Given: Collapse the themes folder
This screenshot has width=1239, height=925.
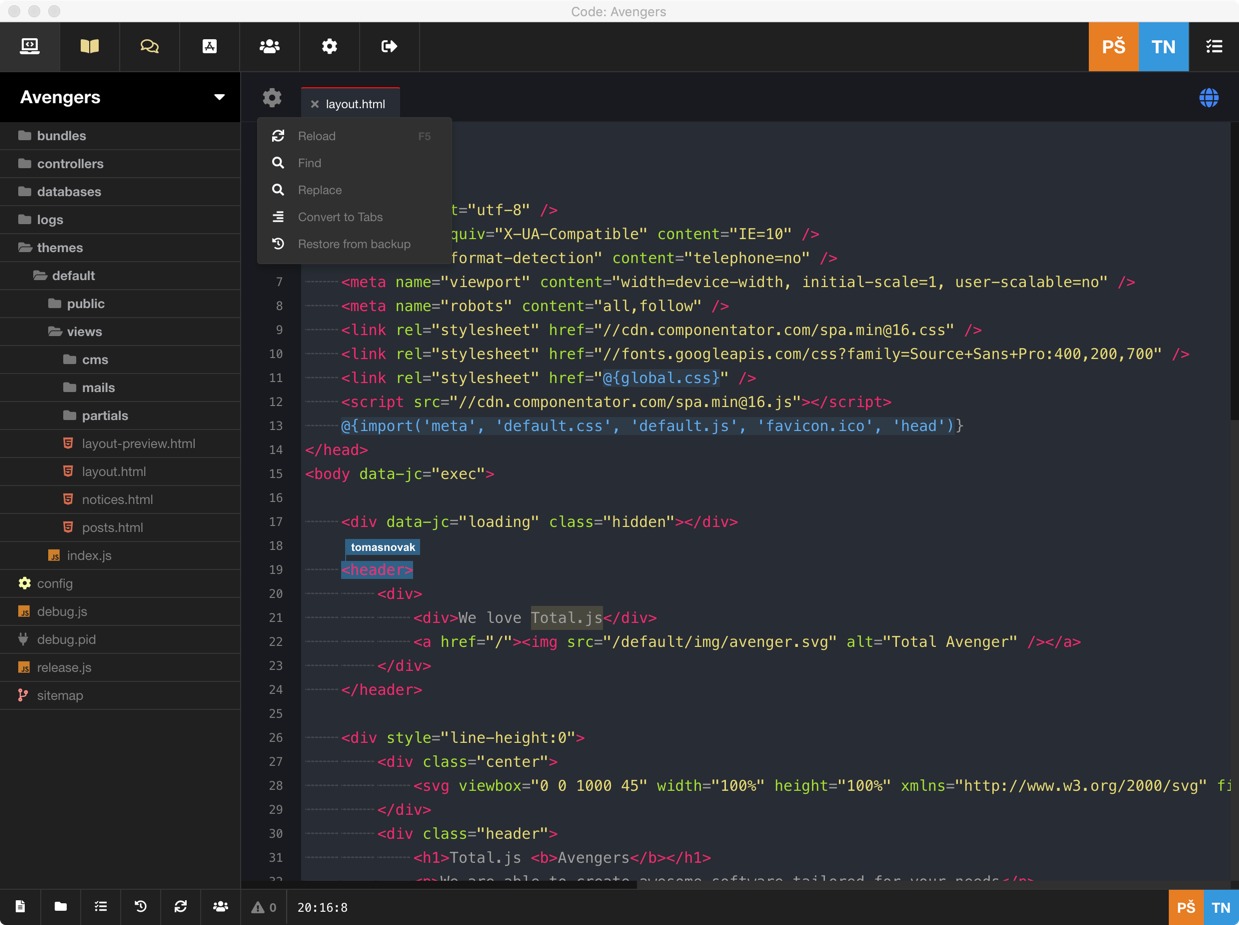Looking at the screenshot, I should click(x=59, y=247).
